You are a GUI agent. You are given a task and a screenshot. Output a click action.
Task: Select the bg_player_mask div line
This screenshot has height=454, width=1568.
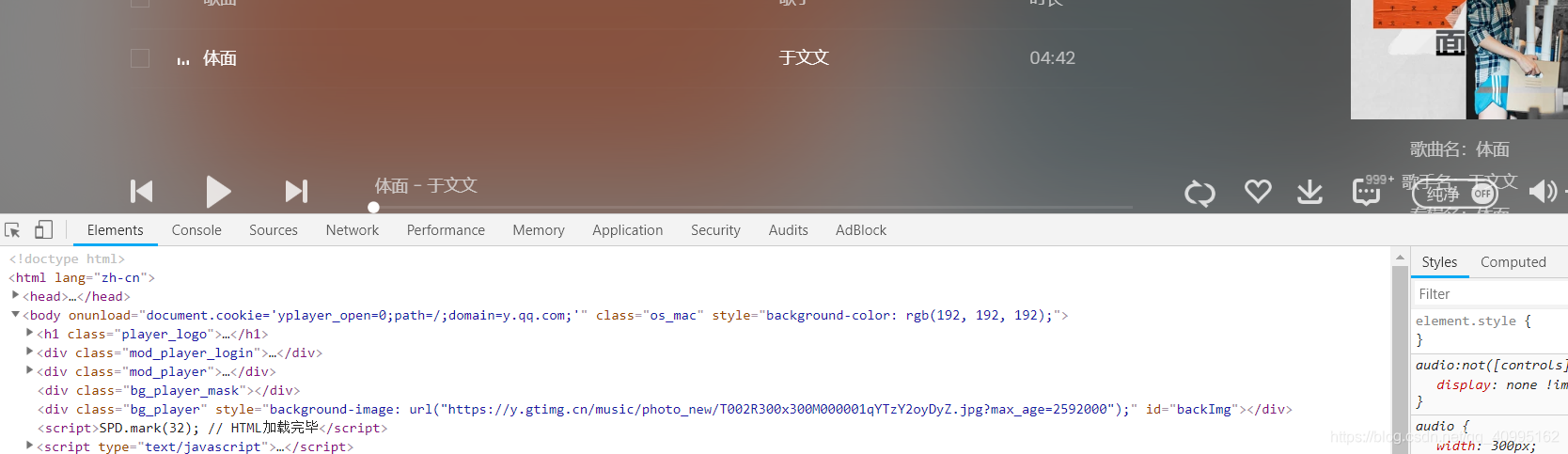(x=169, y=390)
